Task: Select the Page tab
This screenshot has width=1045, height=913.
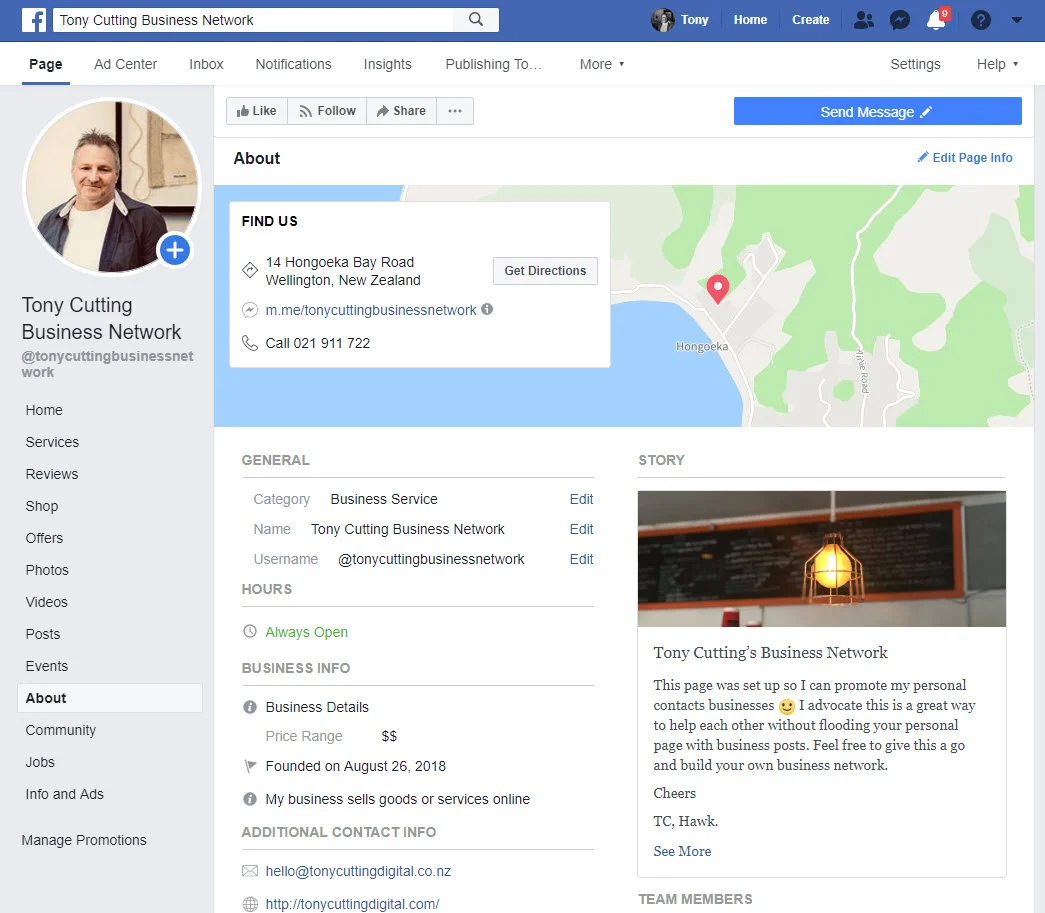Action: [45, 64]
